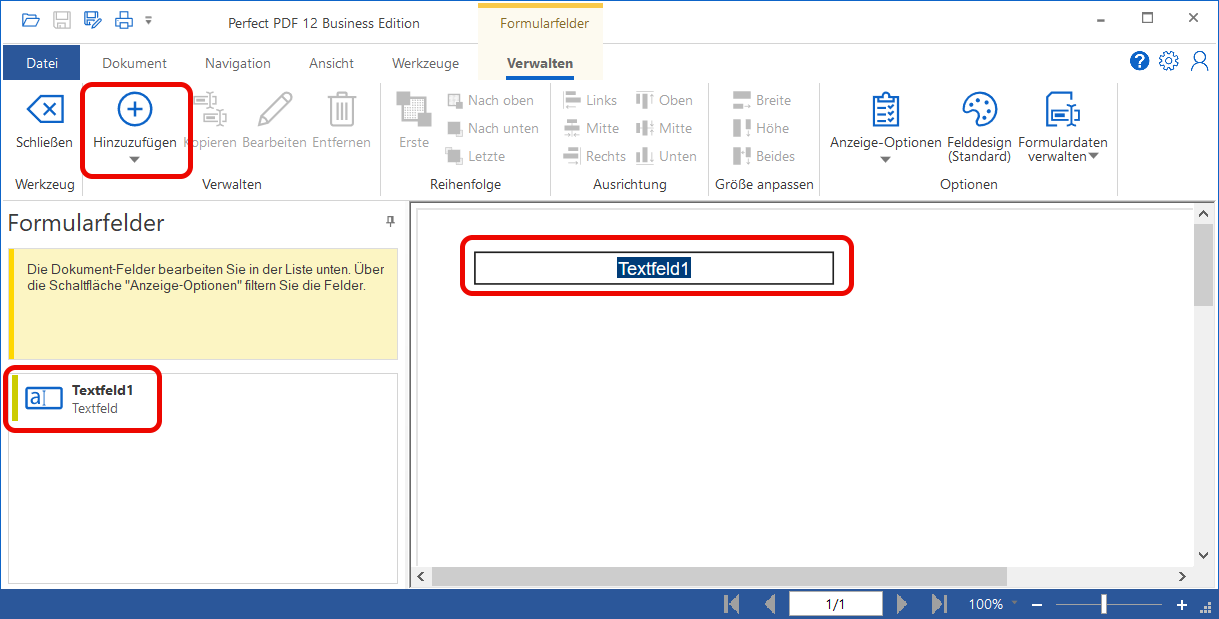
Task: Click the zoom slider handle
Action: click(x=1104, y=604)
